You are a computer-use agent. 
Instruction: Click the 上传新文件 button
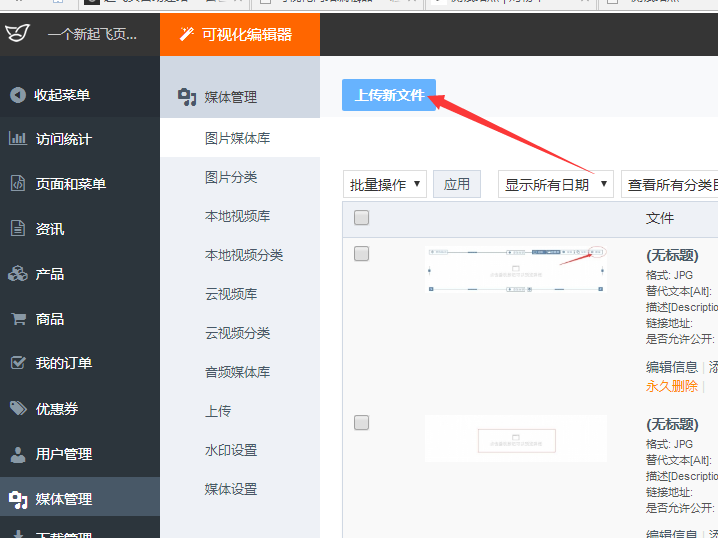389,95
